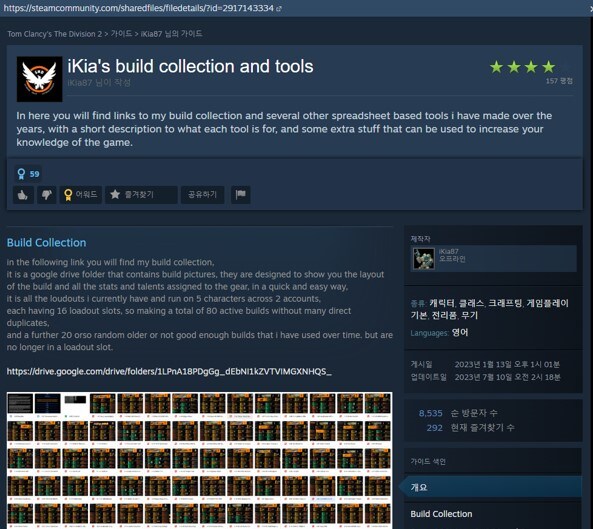The image size is (593, 529).
Task: Open the 가이드 breadcrumb link
Action: [121, 34]
